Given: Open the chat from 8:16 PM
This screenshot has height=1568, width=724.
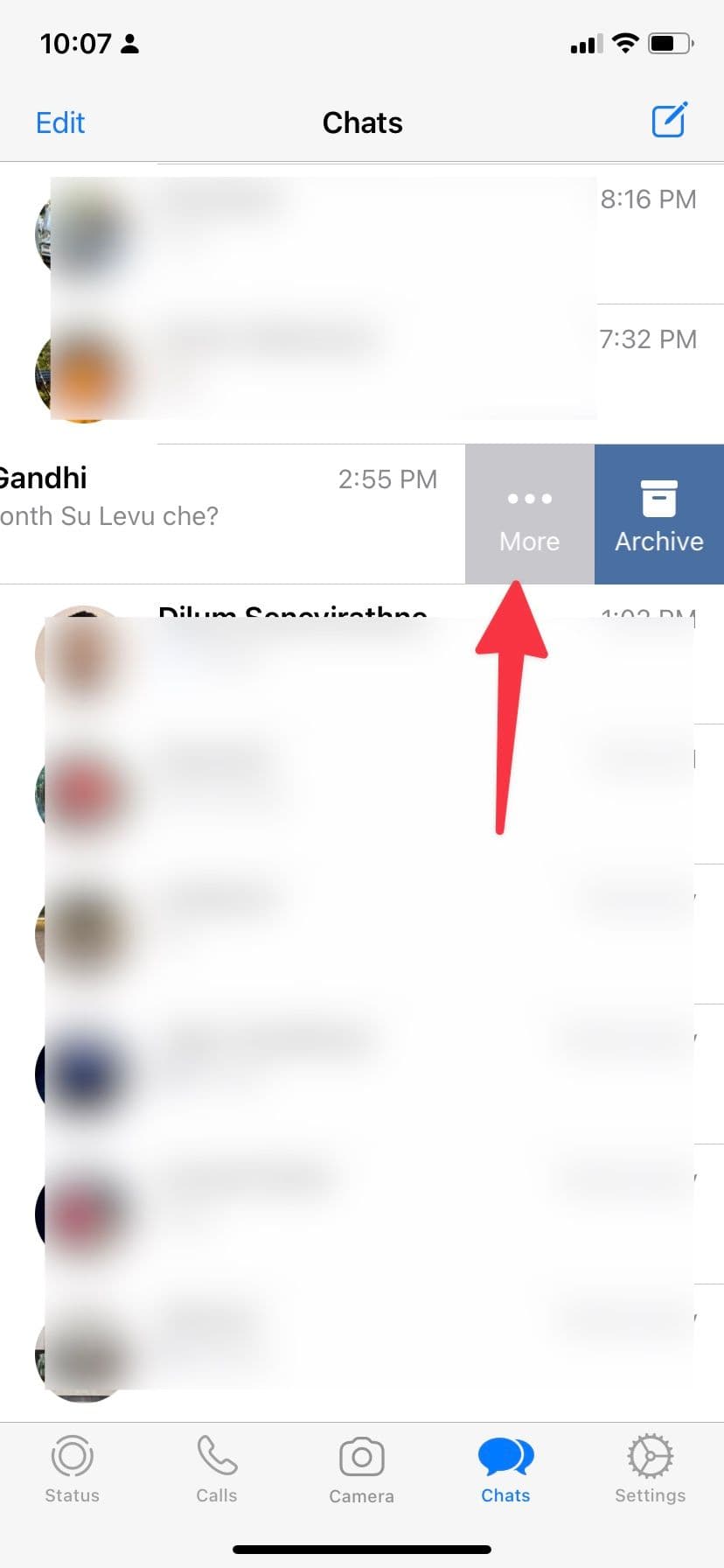Looking at the screenshot, I should pyautogui.click(x=362, y=234).
